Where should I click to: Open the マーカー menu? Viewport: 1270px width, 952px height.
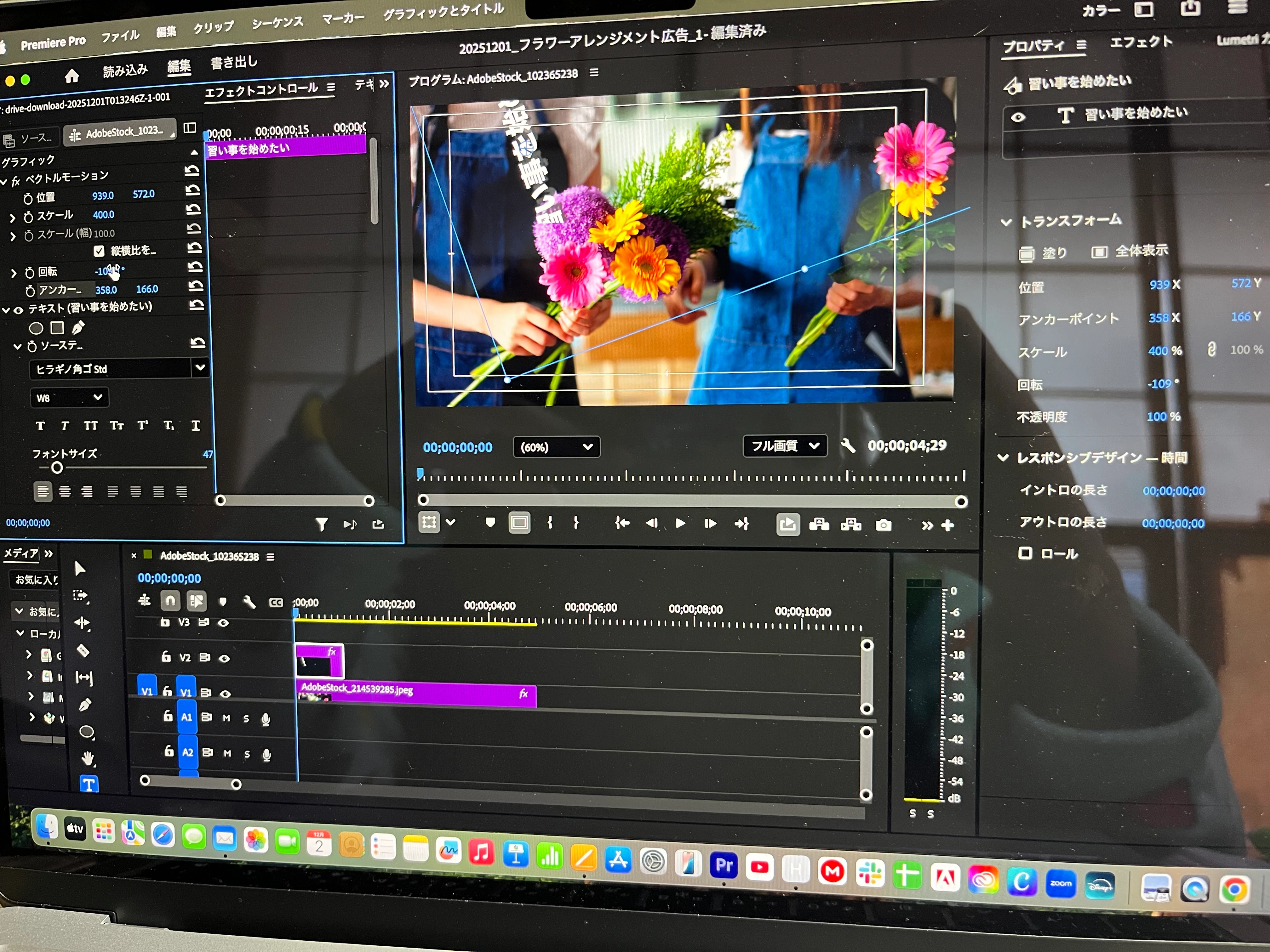click(343, 18)
